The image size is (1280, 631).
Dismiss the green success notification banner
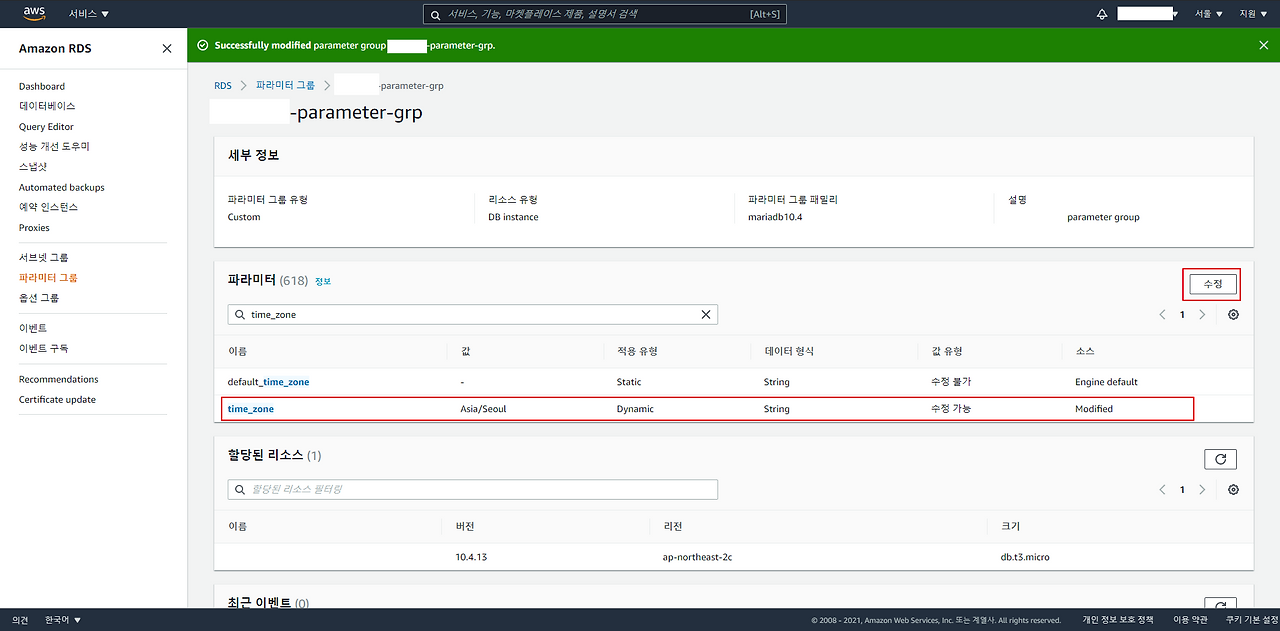1263,45
